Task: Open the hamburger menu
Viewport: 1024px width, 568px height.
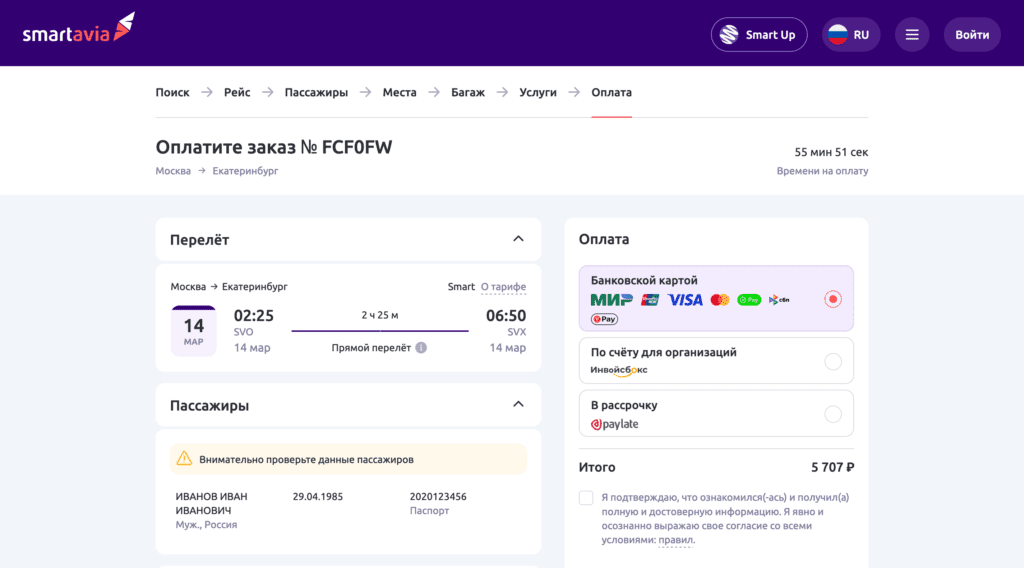Action: (912, 35)
